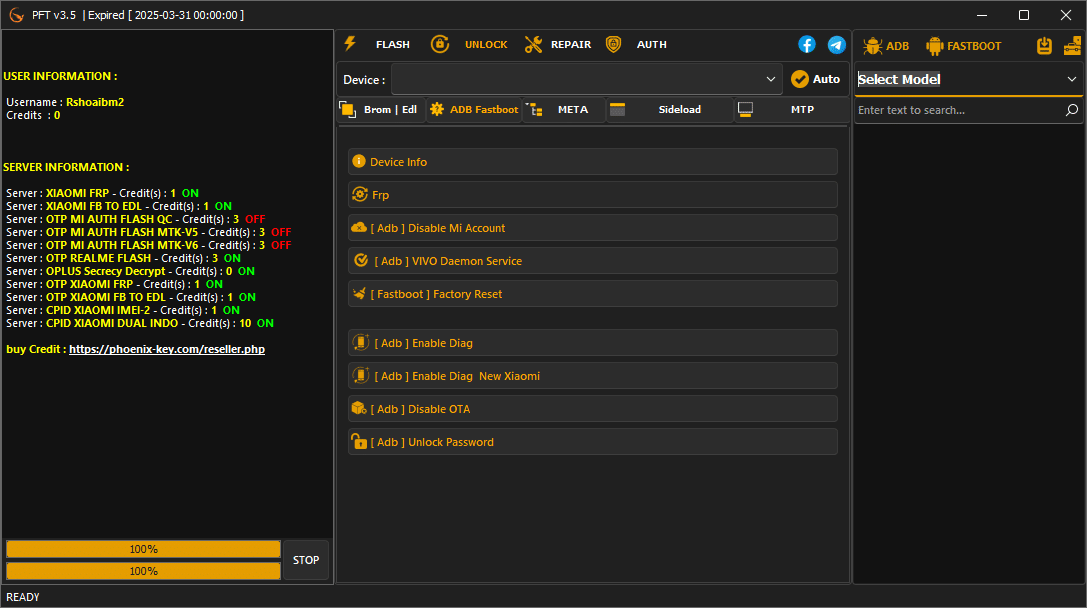Viewport: 1087px width, 608px height.
Task: Click the Facebook icon
Action: click(x=807, y=44)
